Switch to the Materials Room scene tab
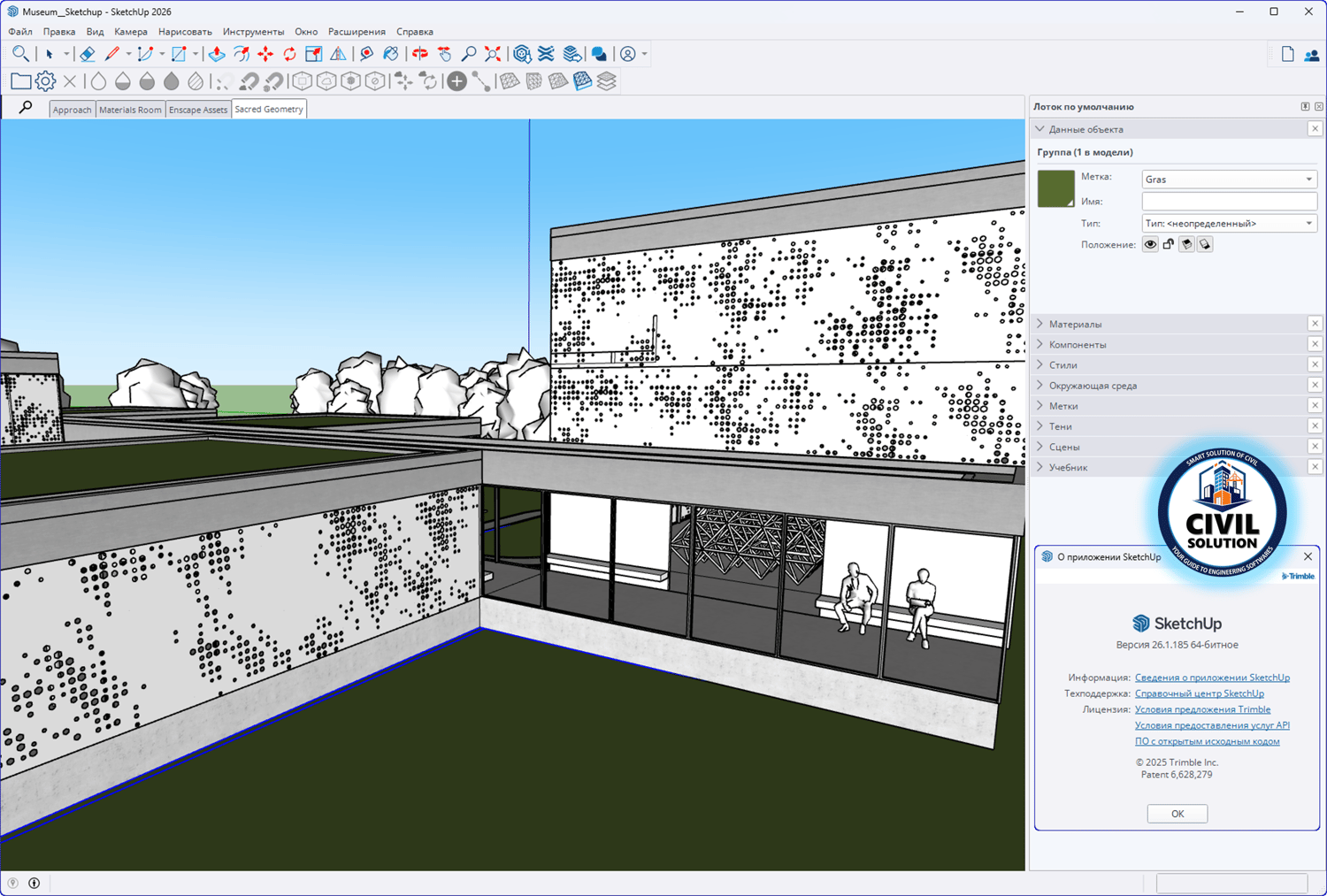Image resolution: width=1327 pixels, height=896 pixels. pyautogui.click(x=130, y=110)
